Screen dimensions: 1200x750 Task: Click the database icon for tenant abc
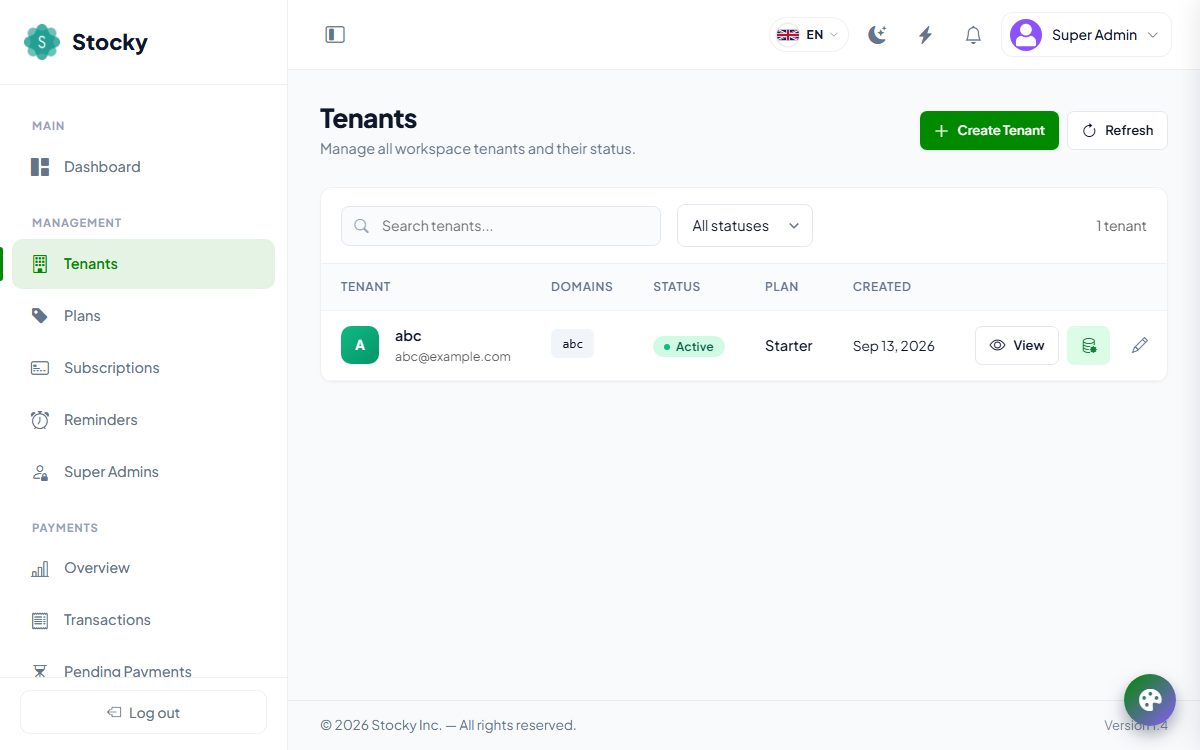[x=1088, y=346]
